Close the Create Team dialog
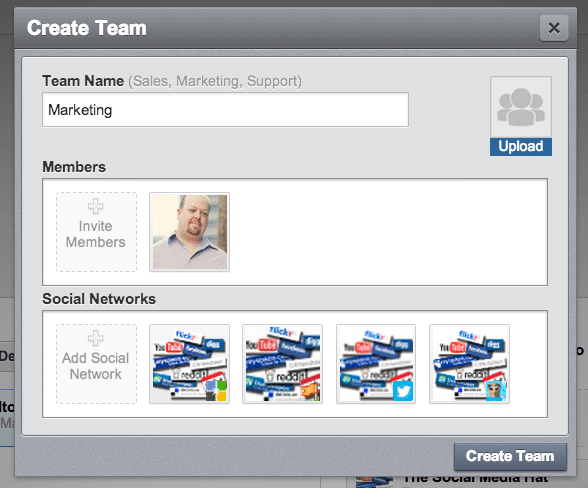 point(554,28)
